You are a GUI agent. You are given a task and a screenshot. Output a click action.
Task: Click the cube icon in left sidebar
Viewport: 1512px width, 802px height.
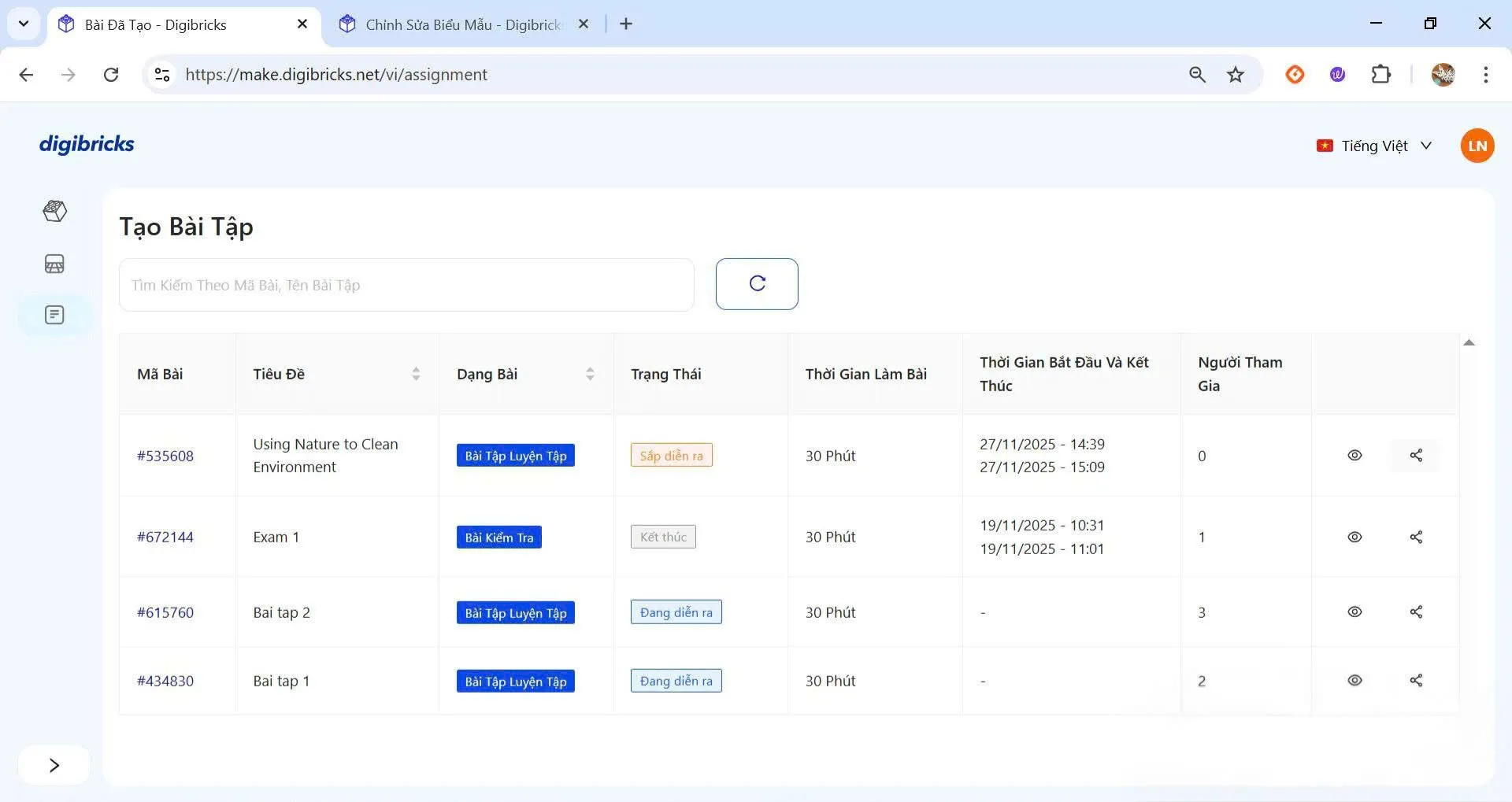54,211
